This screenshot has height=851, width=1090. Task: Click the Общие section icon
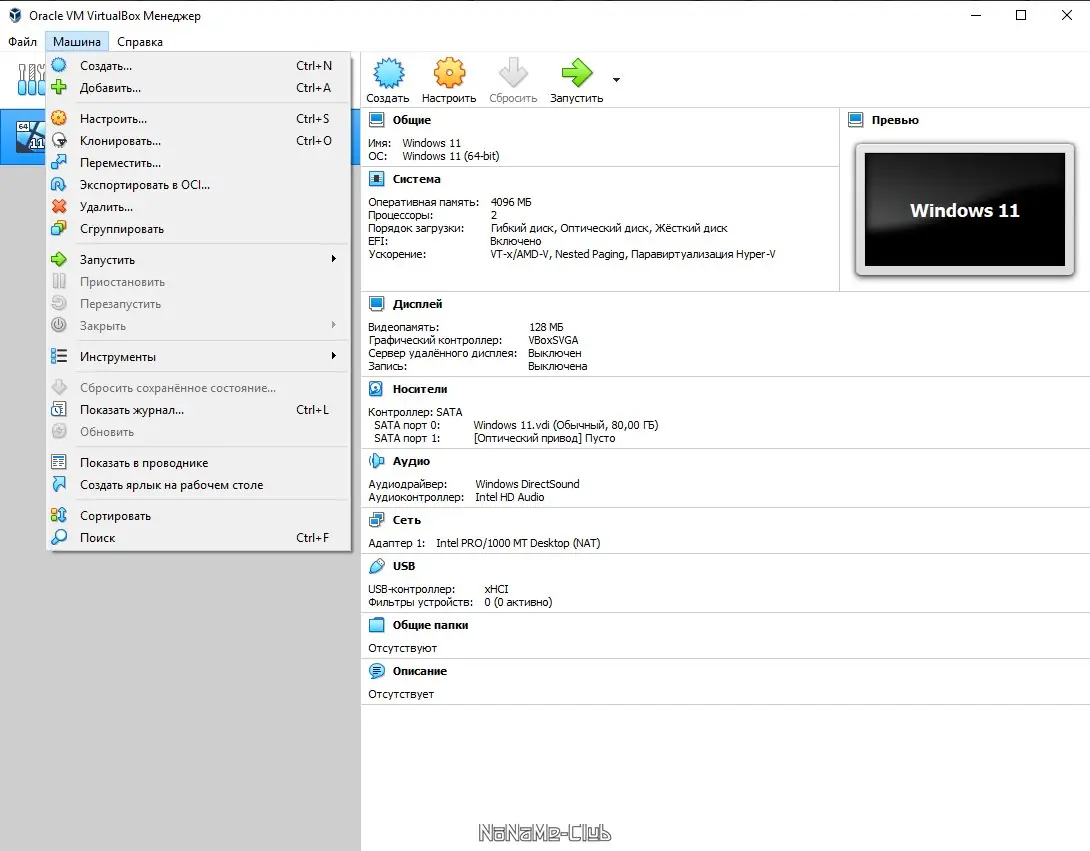pyautogui.click(x=376, y=120)
